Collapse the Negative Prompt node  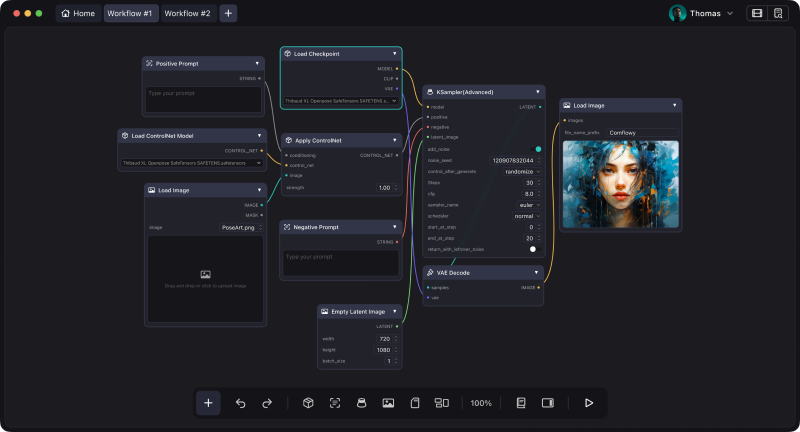click(394, 227)
